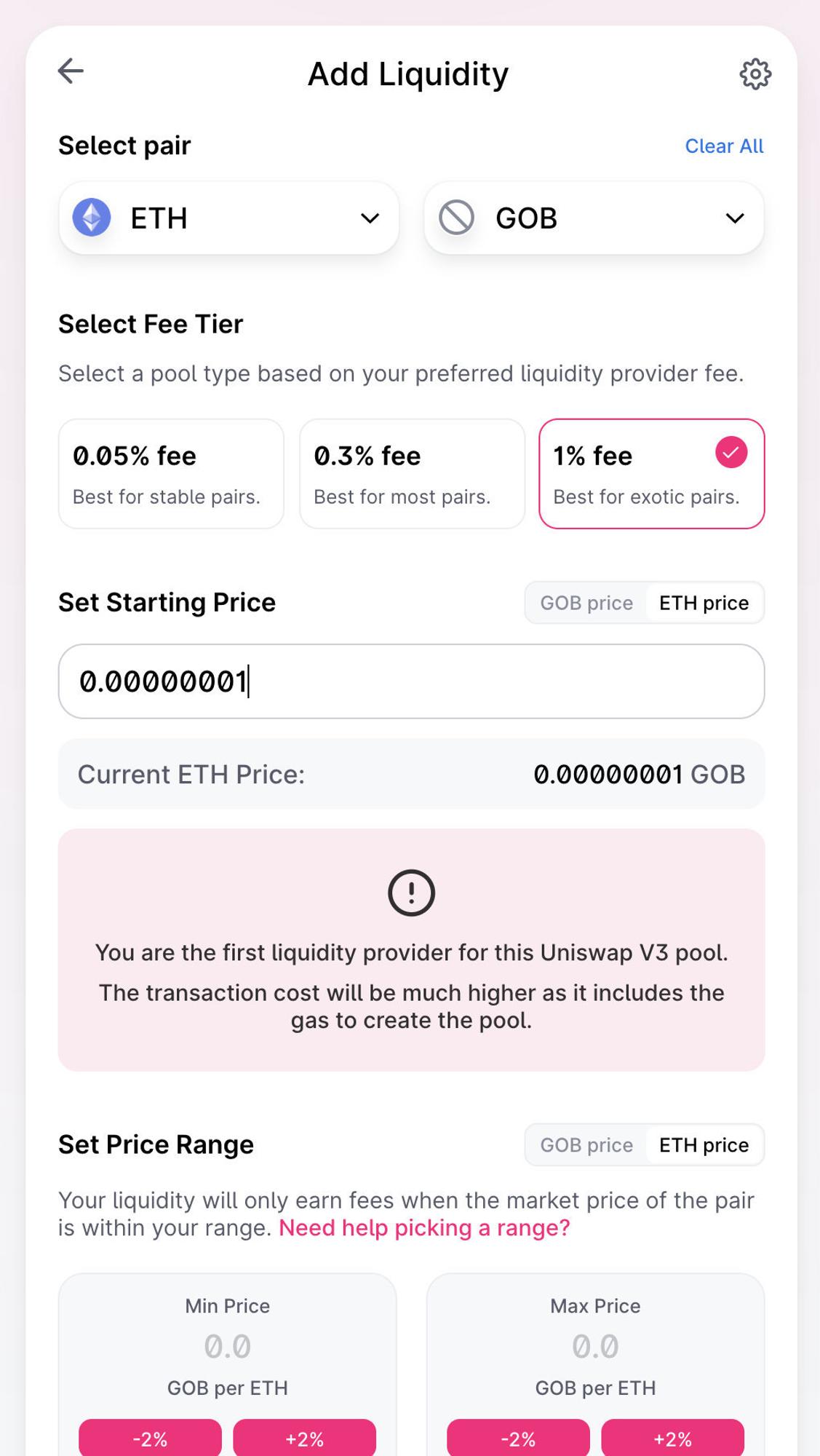
Task: Select the 0.05% fee tier
Action: (x=171, y=473)
